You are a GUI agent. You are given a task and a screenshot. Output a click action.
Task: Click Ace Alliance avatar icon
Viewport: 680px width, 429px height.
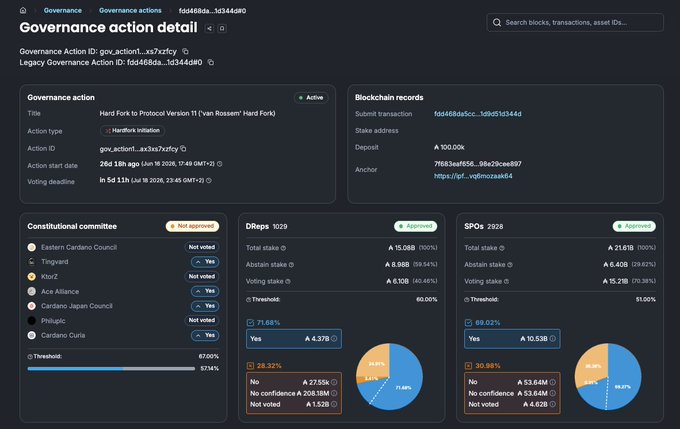(32, 291)
